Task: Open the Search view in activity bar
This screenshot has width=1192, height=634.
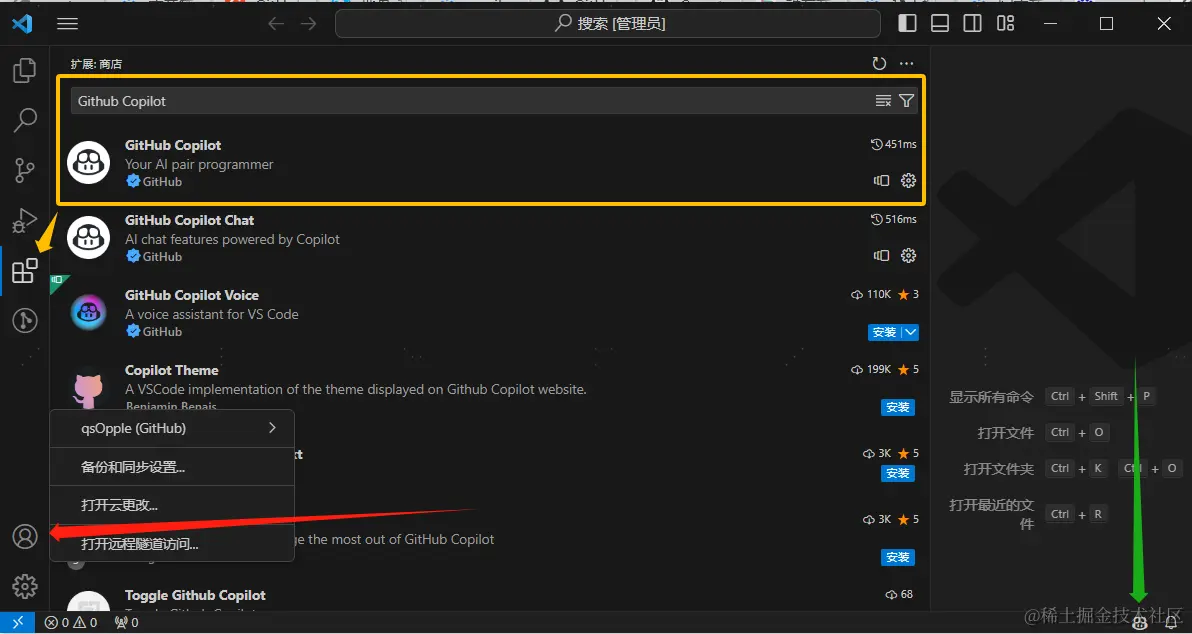Action: (24, 120)
